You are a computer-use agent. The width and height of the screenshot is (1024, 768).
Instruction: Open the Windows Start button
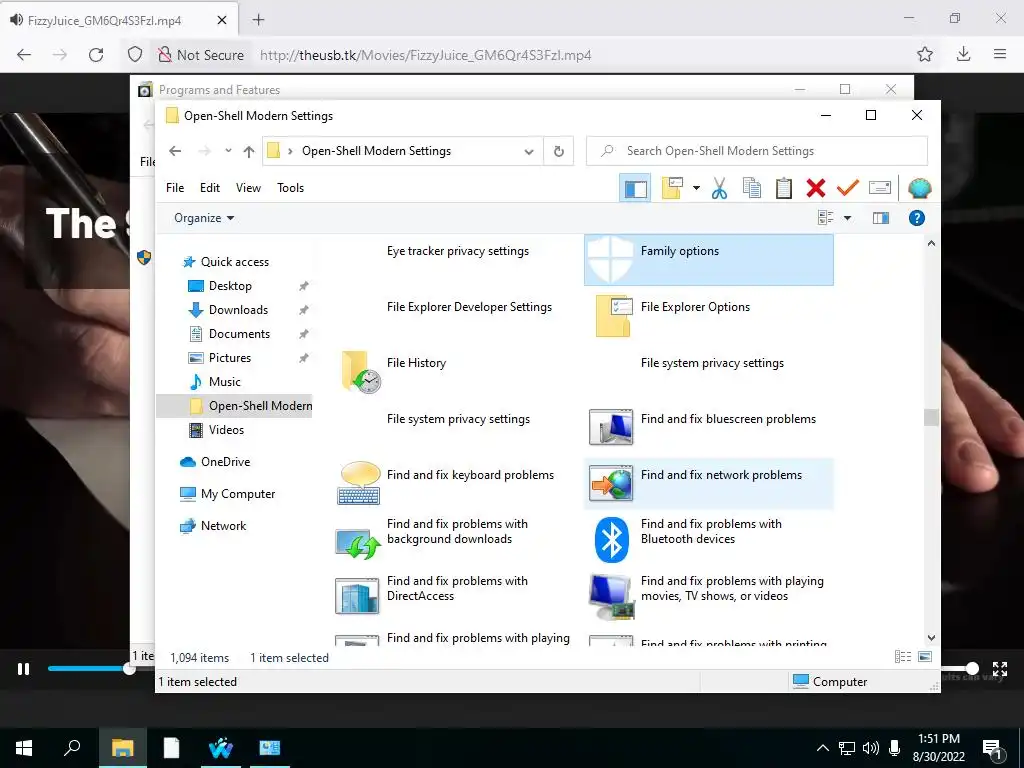(24, 748)
